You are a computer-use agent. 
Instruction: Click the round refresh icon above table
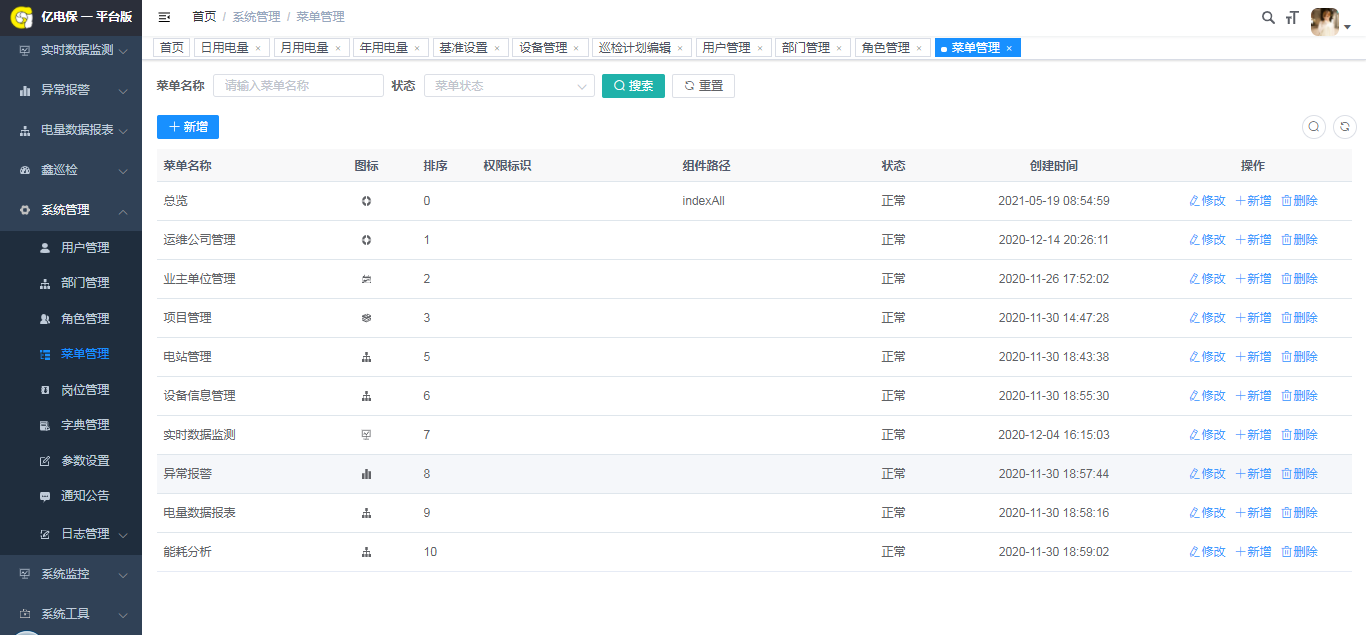1346,126
